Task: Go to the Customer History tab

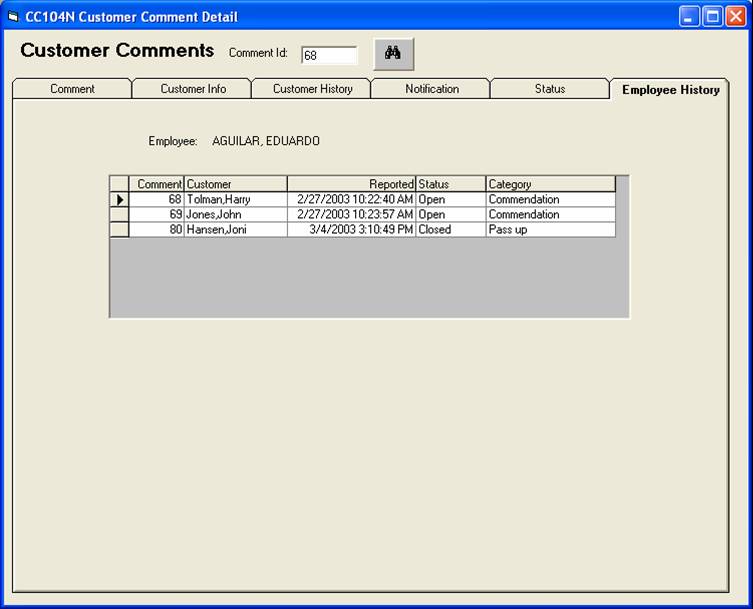Action: click(x=312, y=89)
